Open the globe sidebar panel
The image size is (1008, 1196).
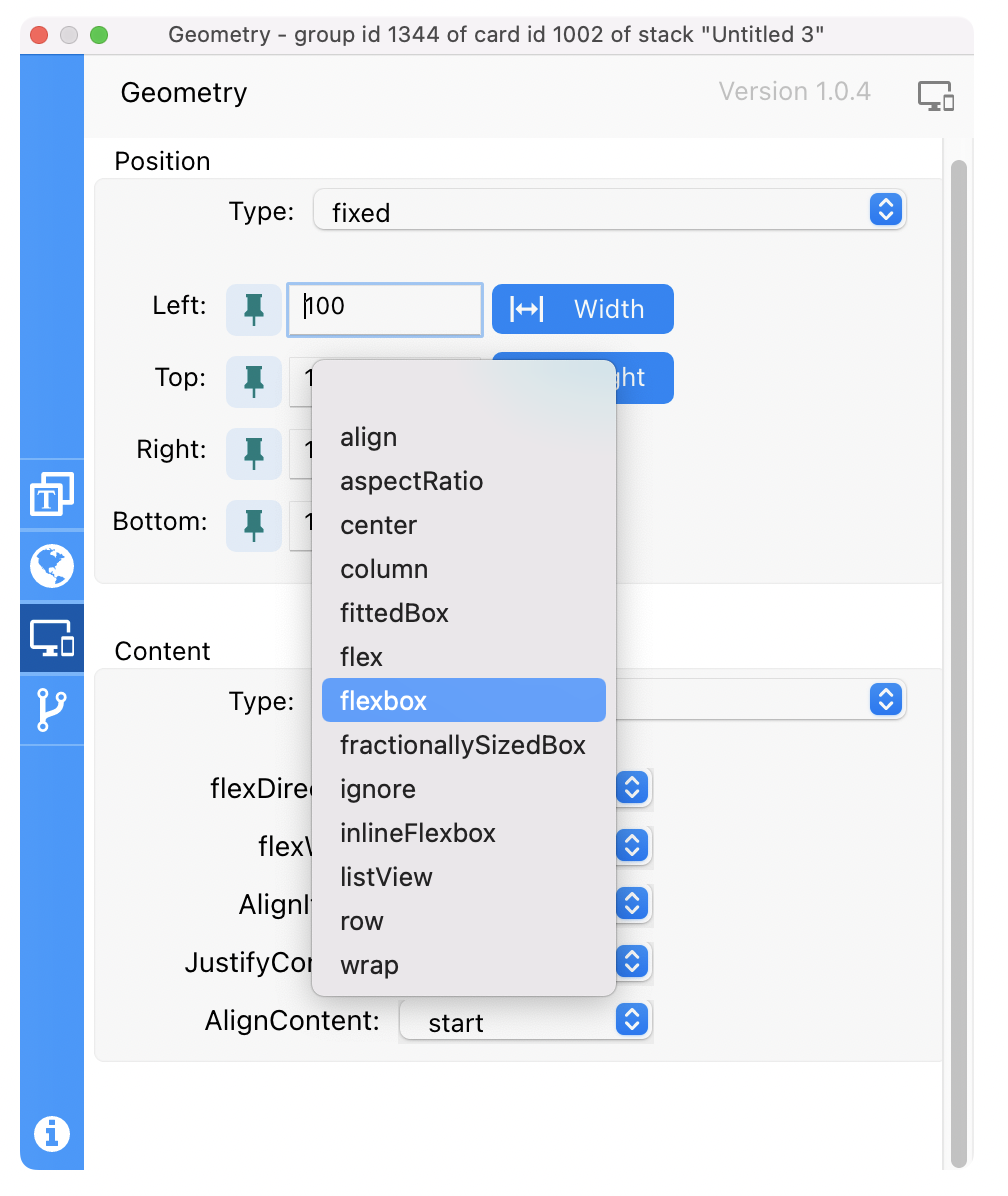point(51,566)
